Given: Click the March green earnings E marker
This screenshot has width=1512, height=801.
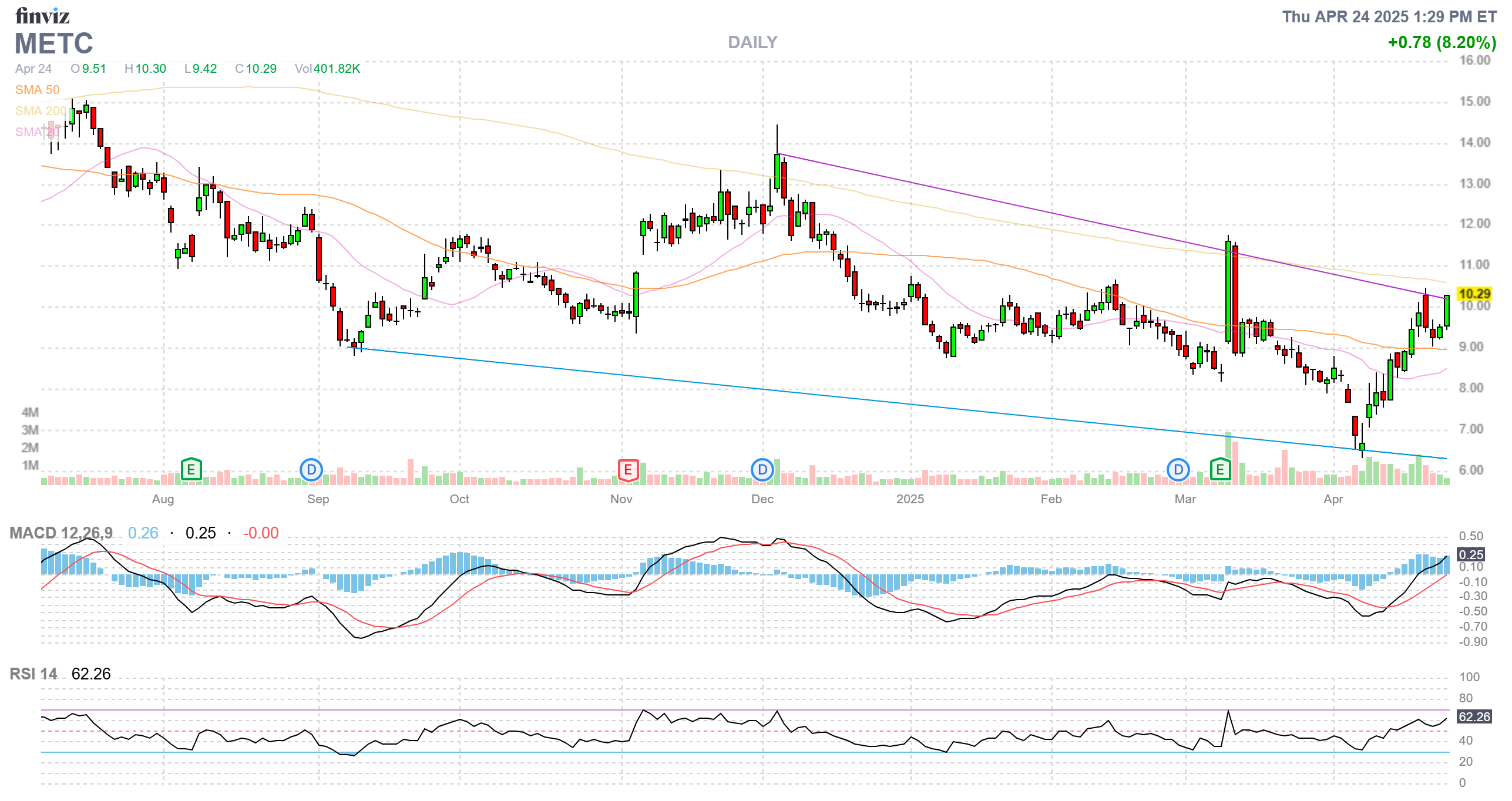Looking at the screenshot, I should click(1220, 470).
